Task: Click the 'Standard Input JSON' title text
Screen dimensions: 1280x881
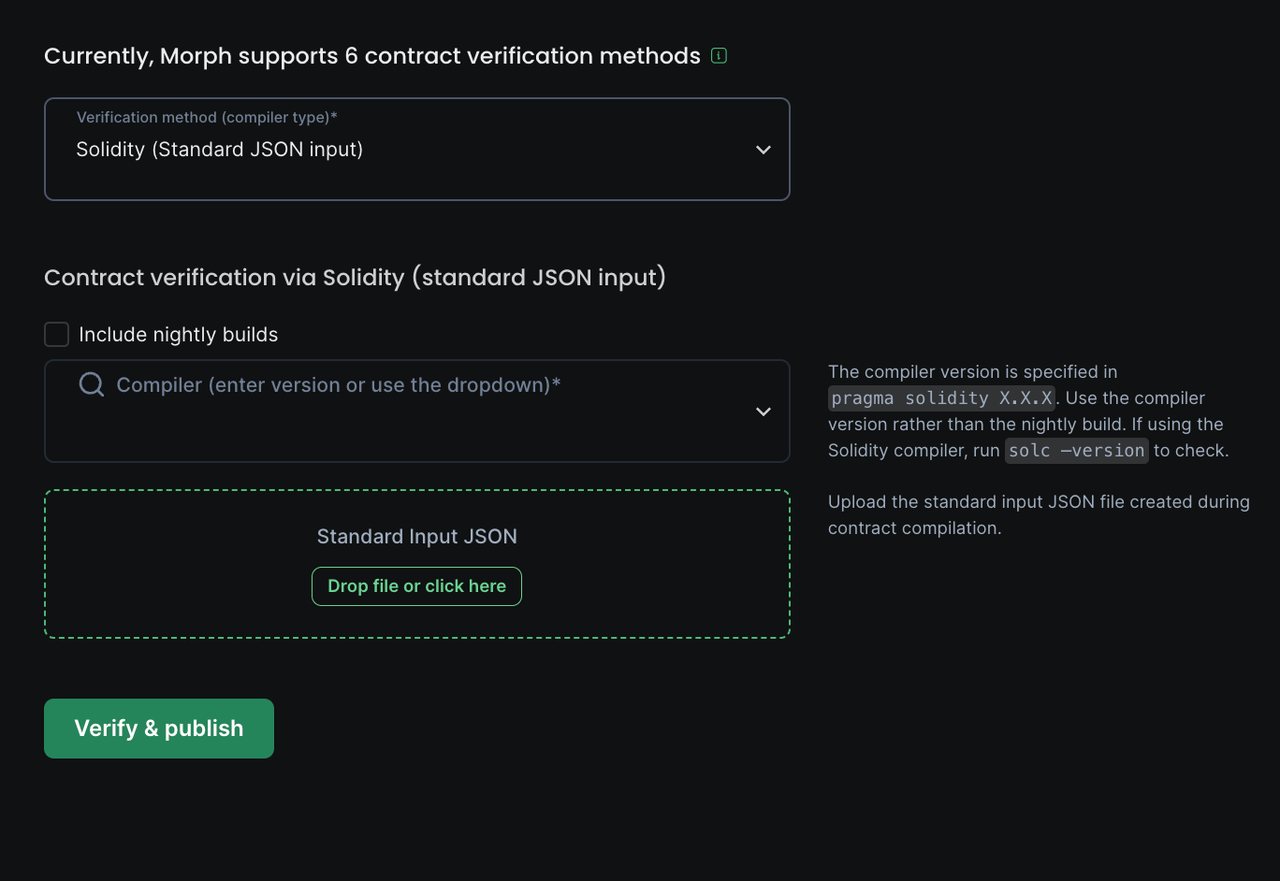Action: click(416, 537)
